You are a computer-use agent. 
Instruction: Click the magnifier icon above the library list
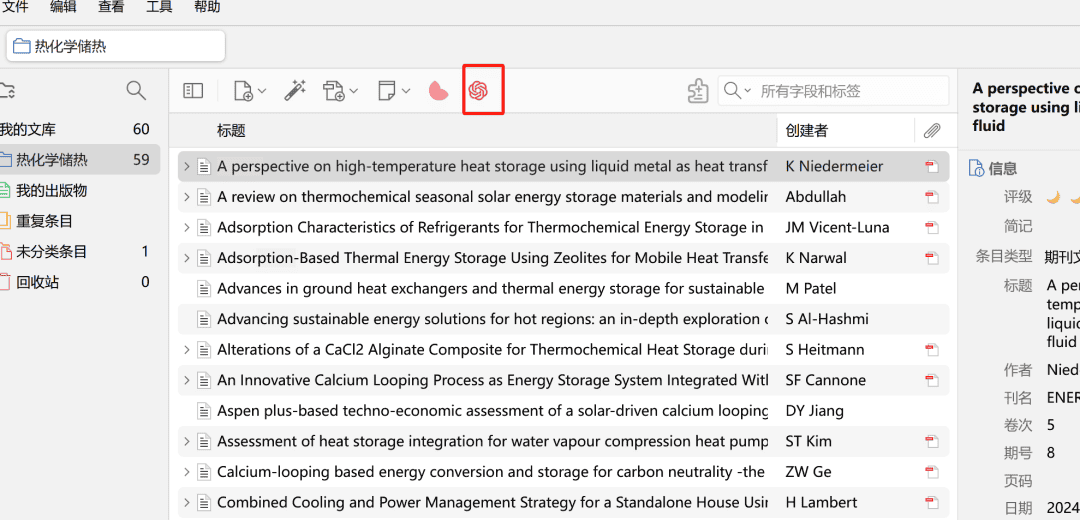(x=136, y=91)
